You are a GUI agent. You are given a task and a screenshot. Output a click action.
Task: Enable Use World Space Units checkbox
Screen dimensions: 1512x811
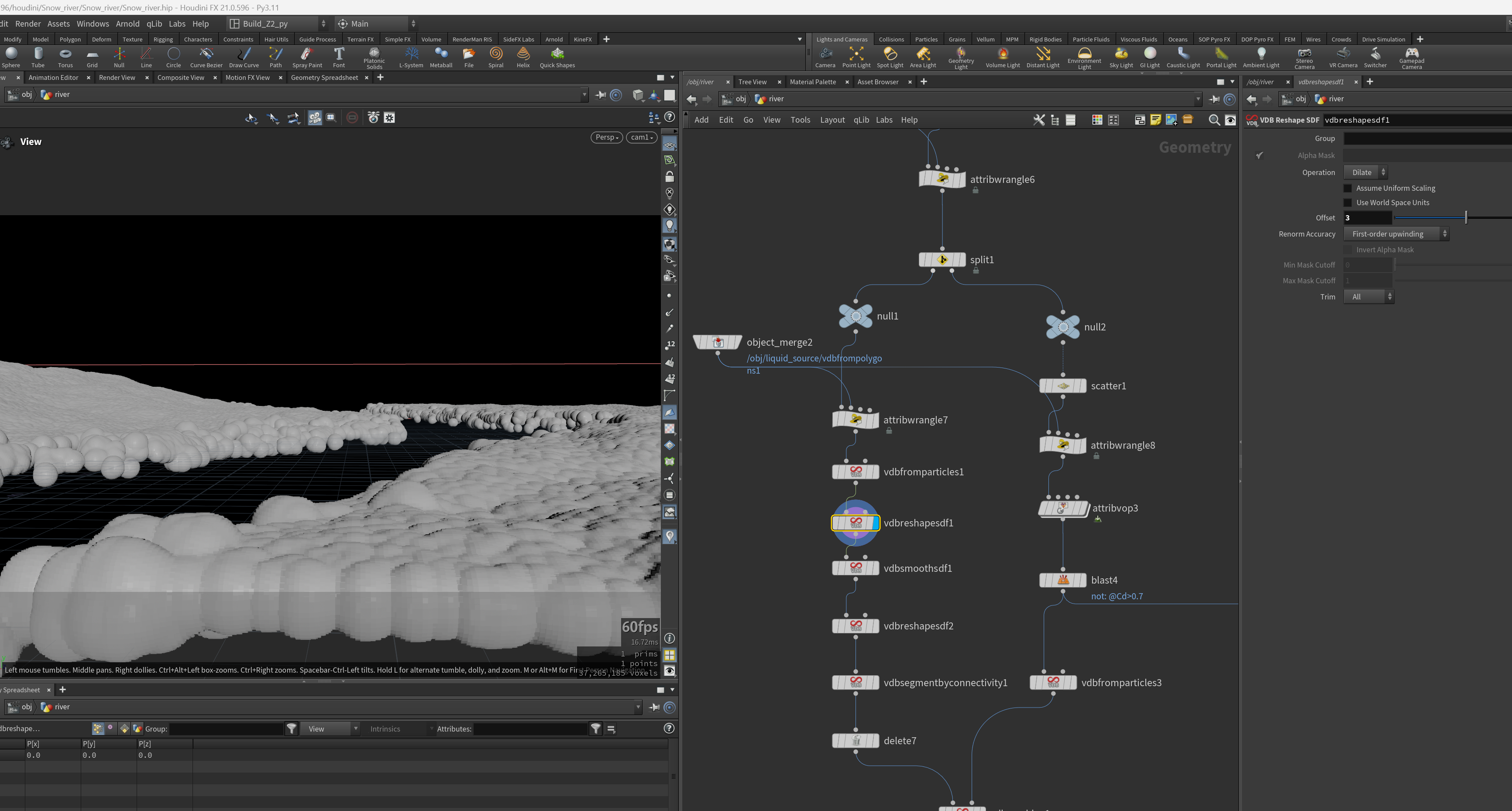1347,203
